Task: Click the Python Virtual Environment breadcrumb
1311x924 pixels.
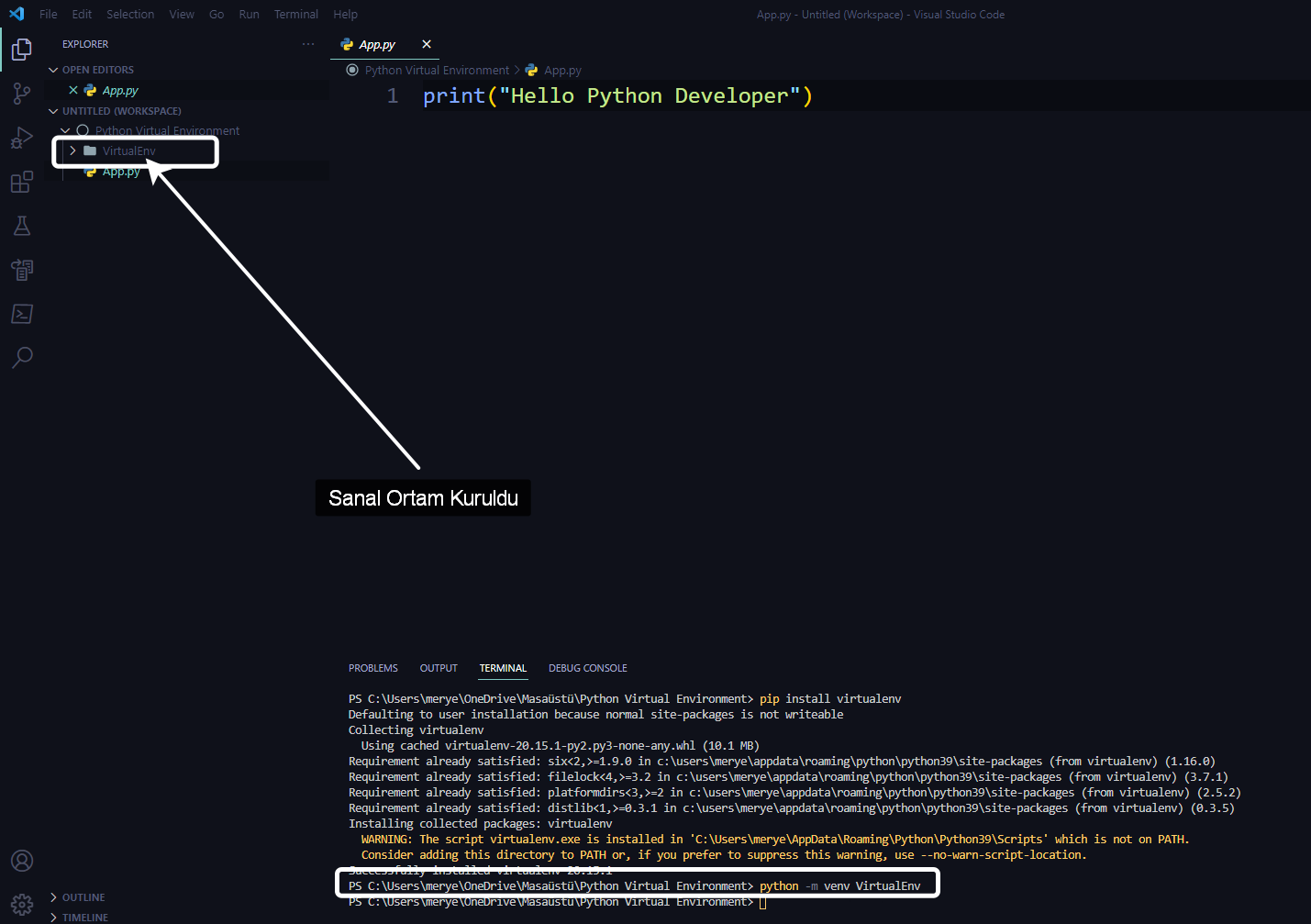Action: (x=436, y=70)
